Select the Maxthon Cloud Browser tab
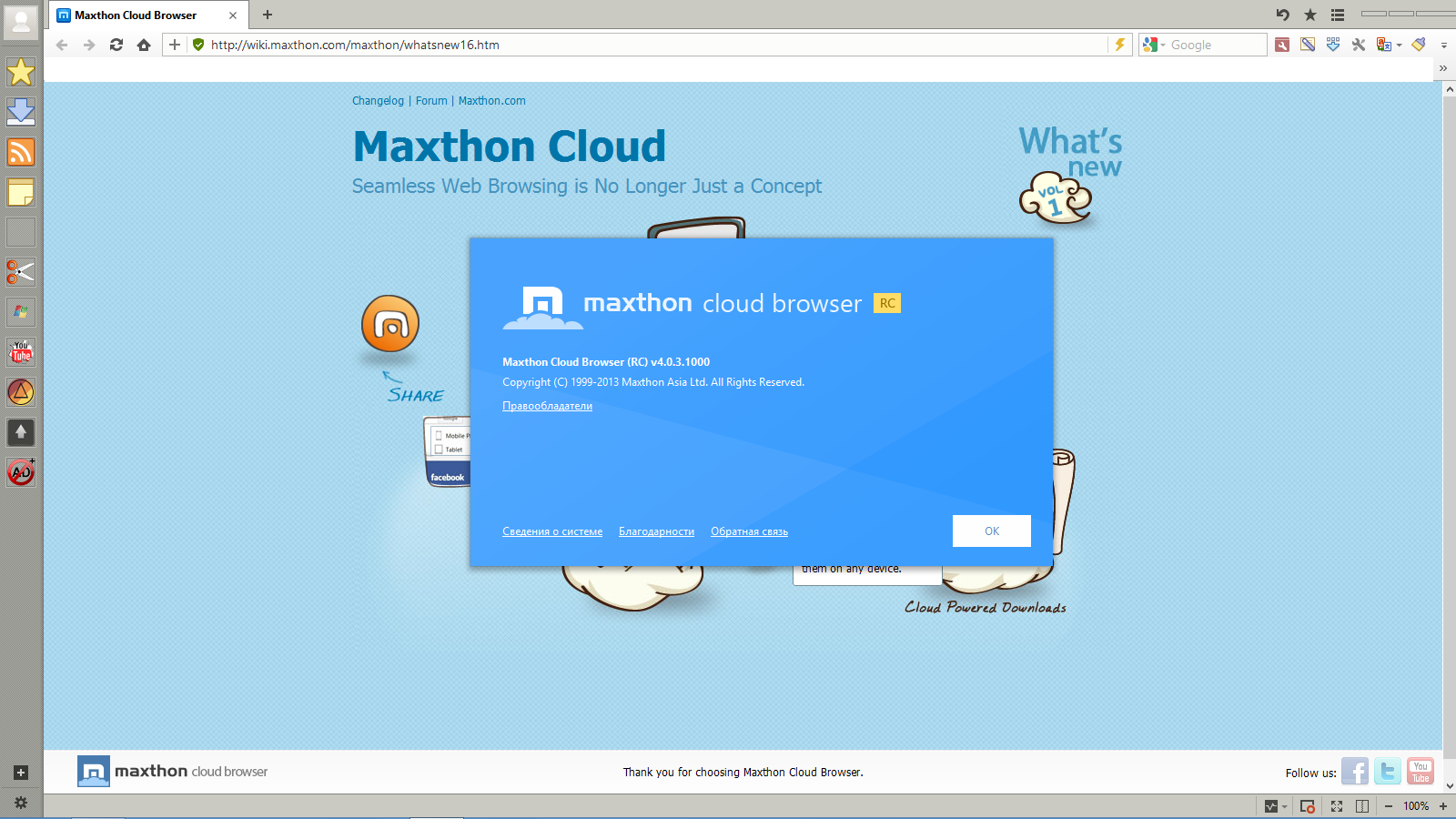 pyautogui.click(x=136, y=15)
